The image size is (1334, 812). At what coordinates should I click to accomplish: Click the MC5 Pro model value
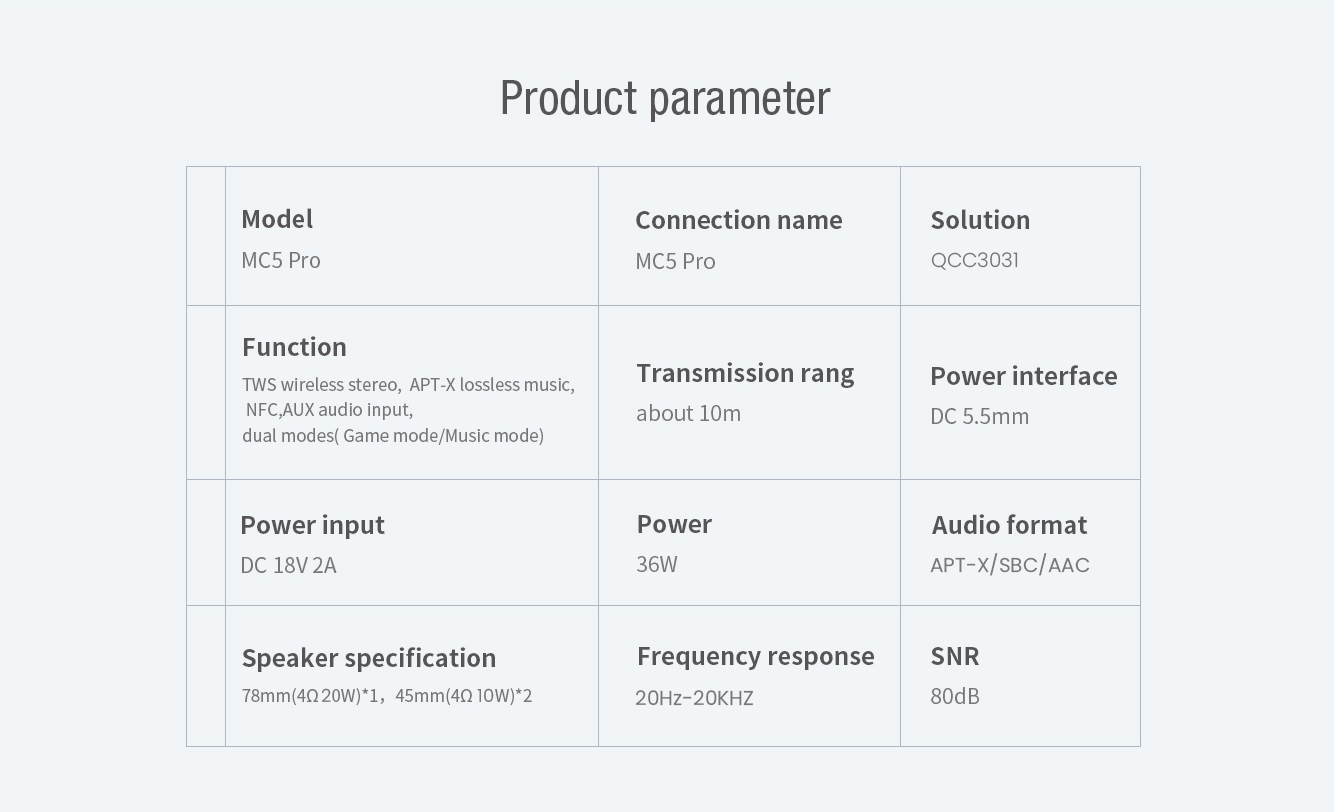pos(281,260)
